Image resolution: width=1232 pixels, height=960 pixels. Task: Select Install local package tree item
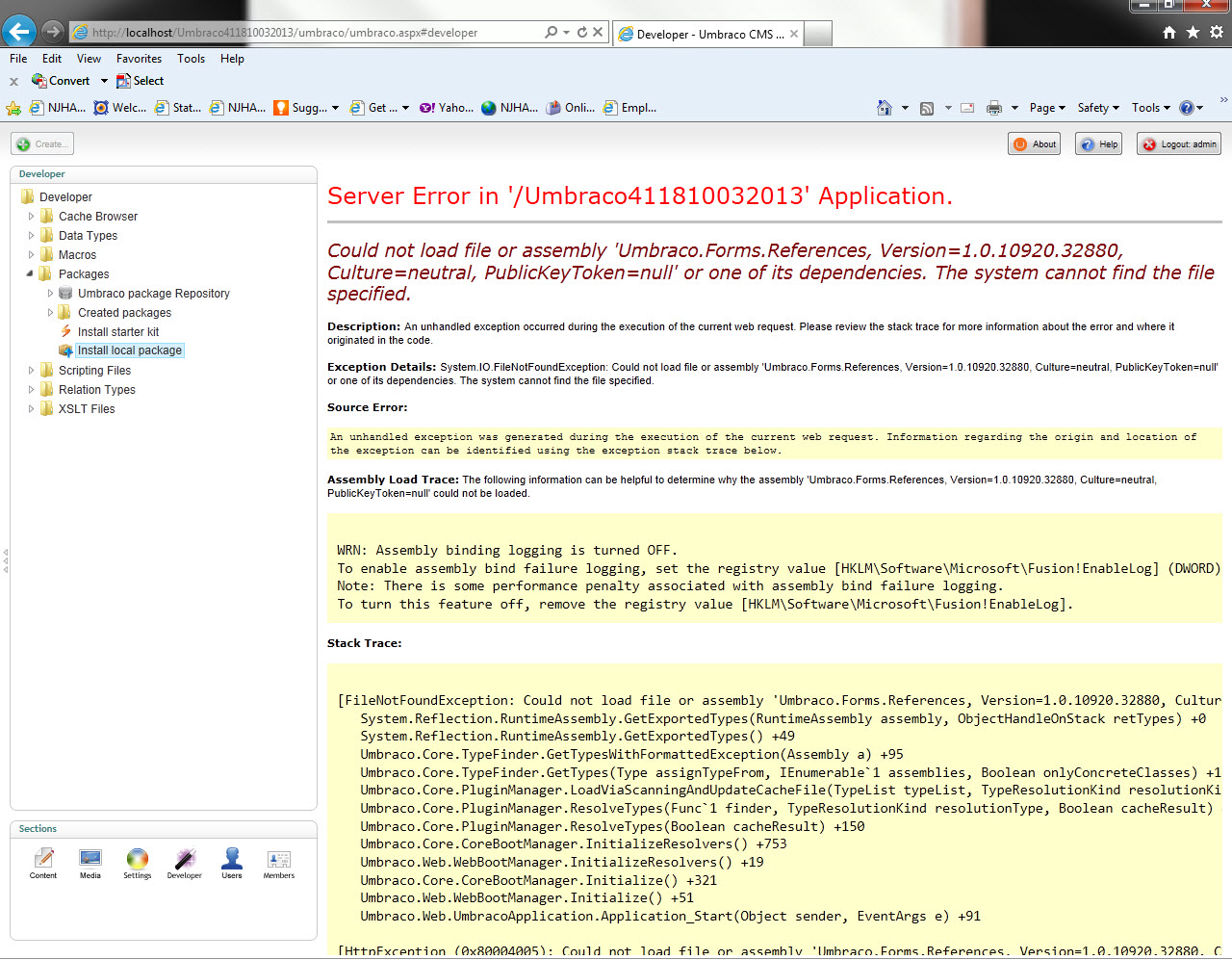click(130, 350)
